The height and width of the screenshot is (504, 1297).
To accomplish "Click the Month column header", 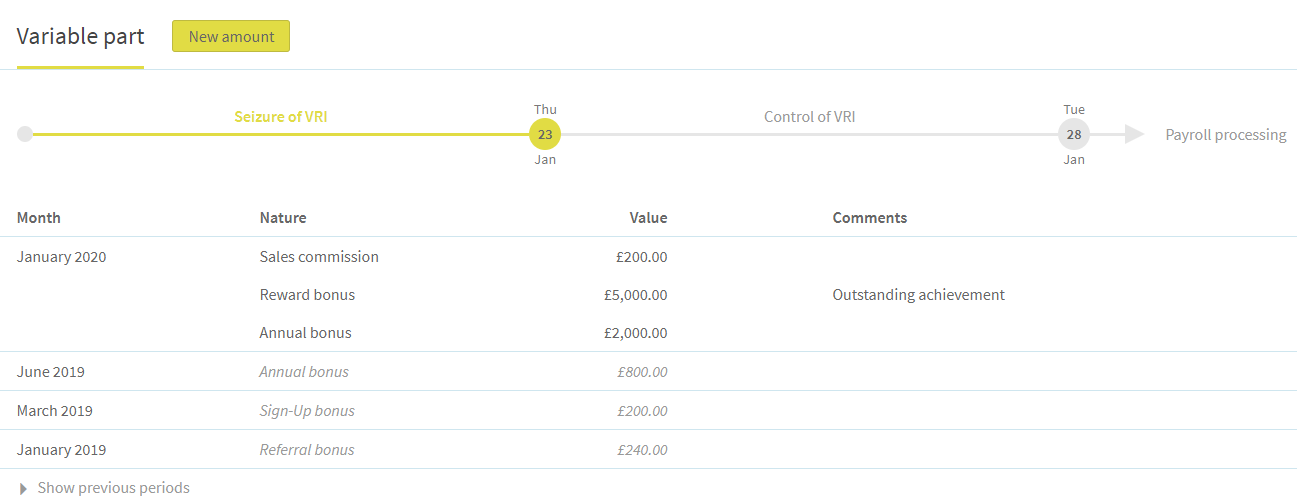I will click(39, 217).
